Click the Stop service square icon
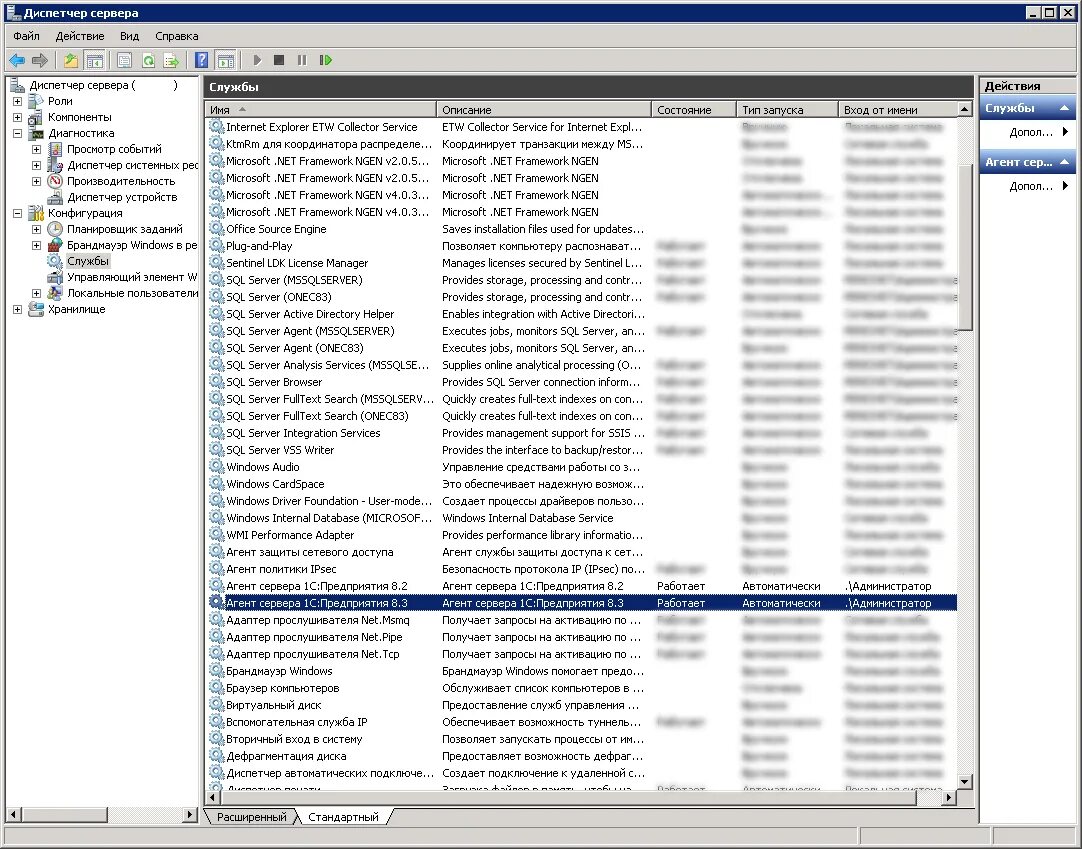The image size is (1082, 849). pos(279,61)
